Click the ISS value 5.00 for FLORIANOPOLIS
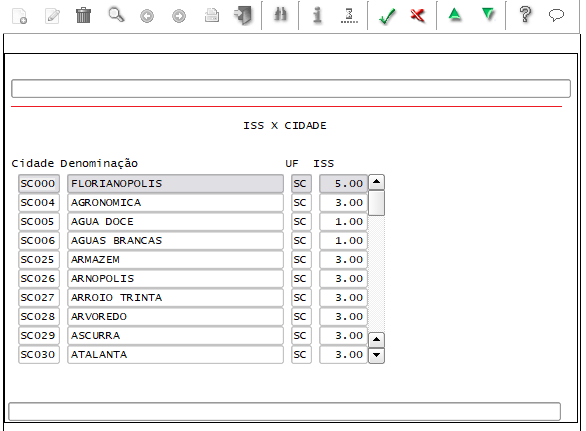586x431 pixels. point(343,184)
